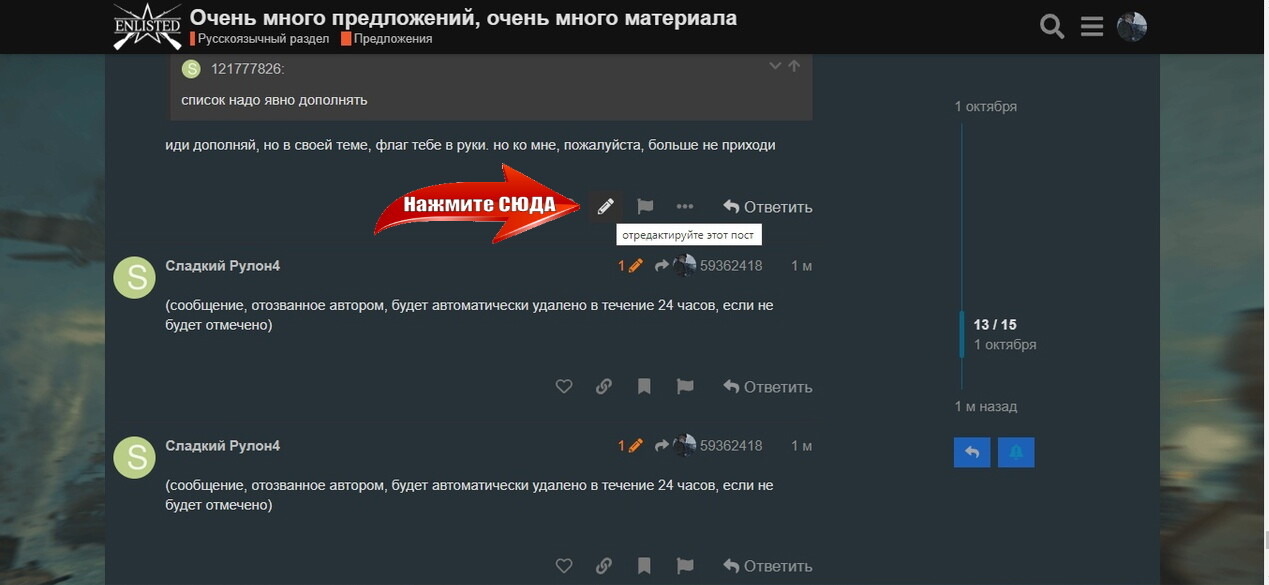Jump to quoted post via up arrow
This screenshot has height=585, width=1269.
[x=794, y=66]
